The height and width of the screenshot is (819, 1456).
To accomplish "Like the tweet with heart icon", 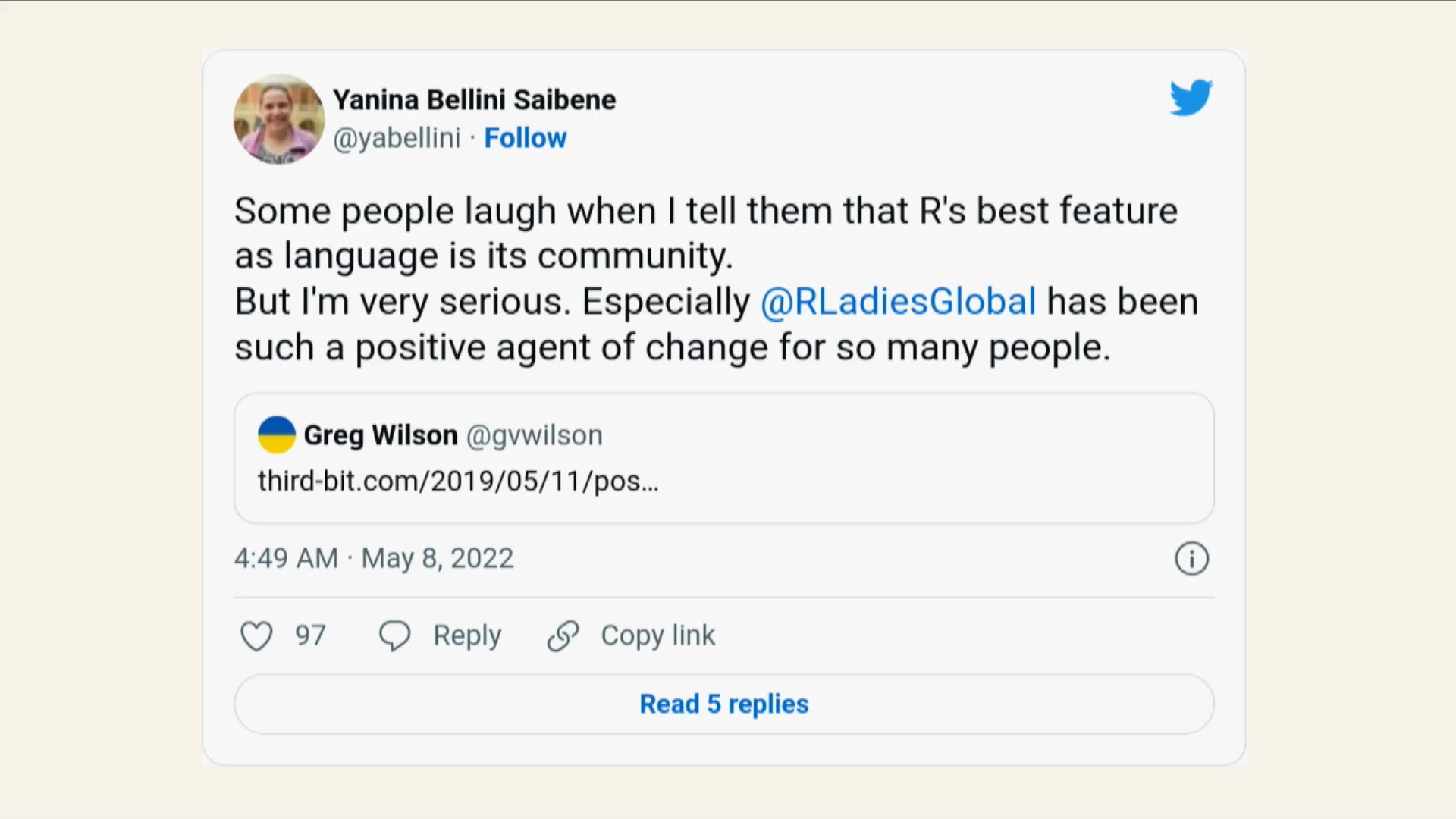I will click(x=256, y=635).
